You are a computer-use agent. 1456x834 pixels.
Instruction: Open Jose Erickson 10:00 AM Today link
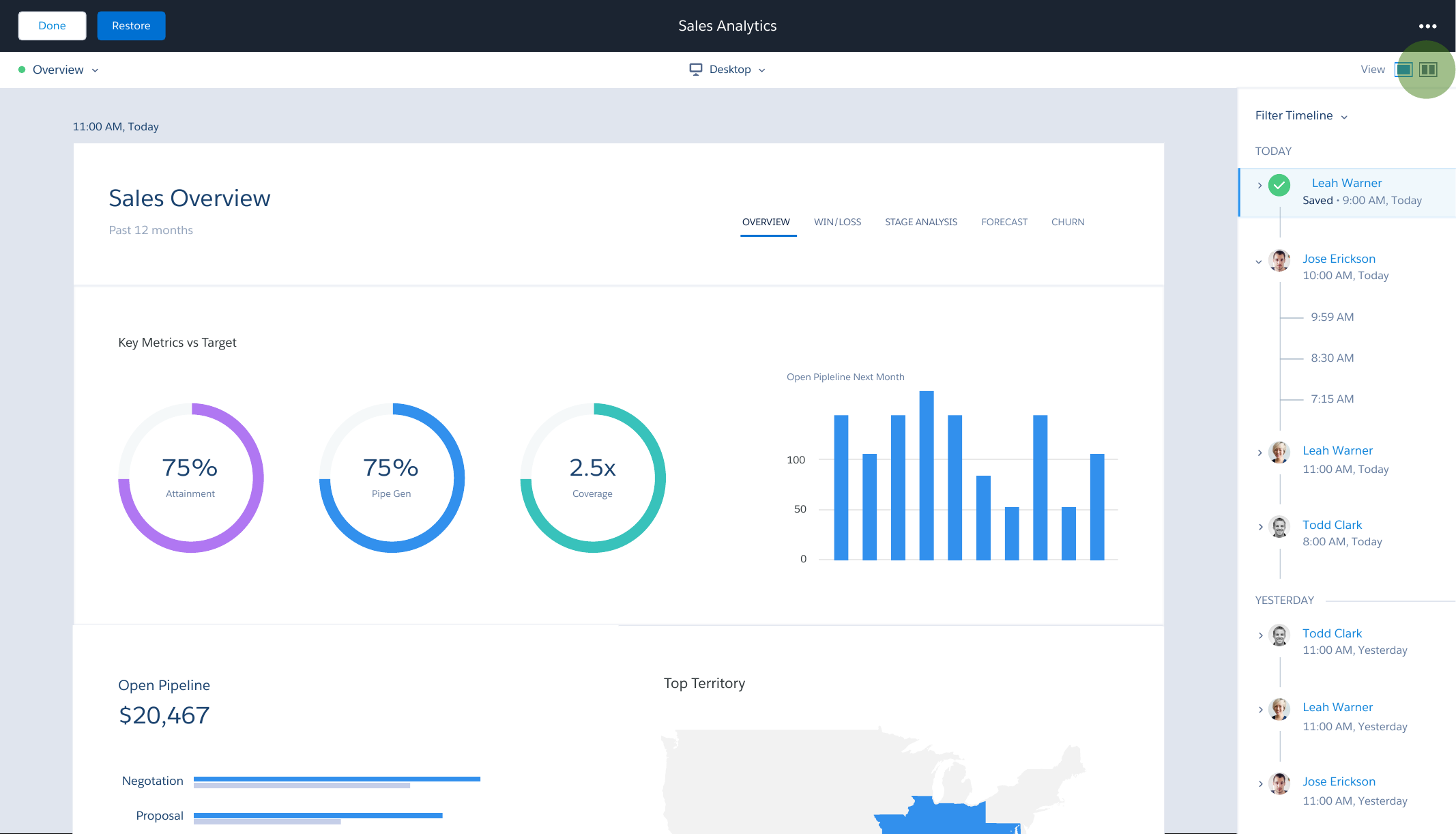pos(1339,259)
